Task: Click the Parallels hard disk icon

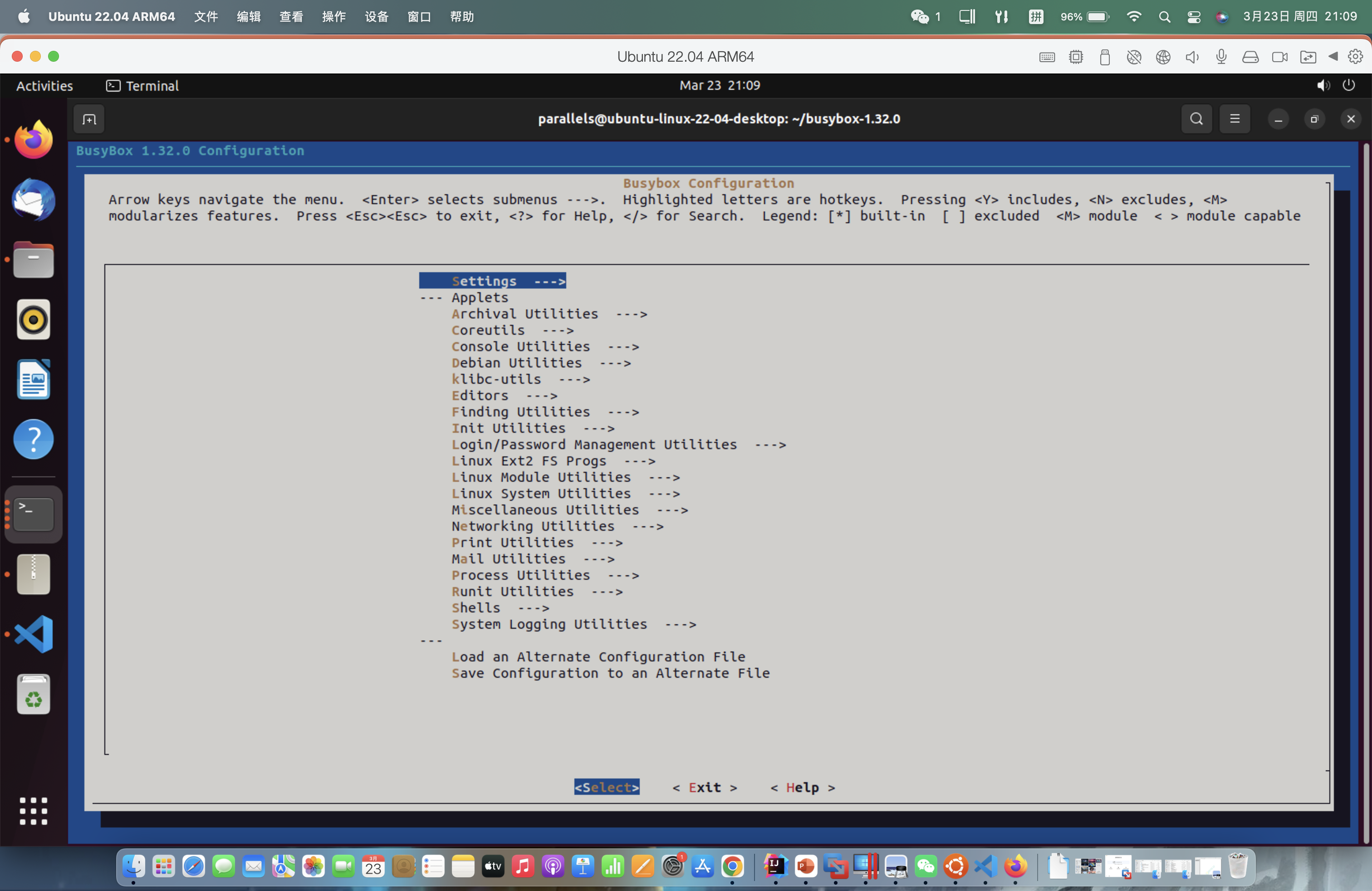Action: coord(1250,56)
